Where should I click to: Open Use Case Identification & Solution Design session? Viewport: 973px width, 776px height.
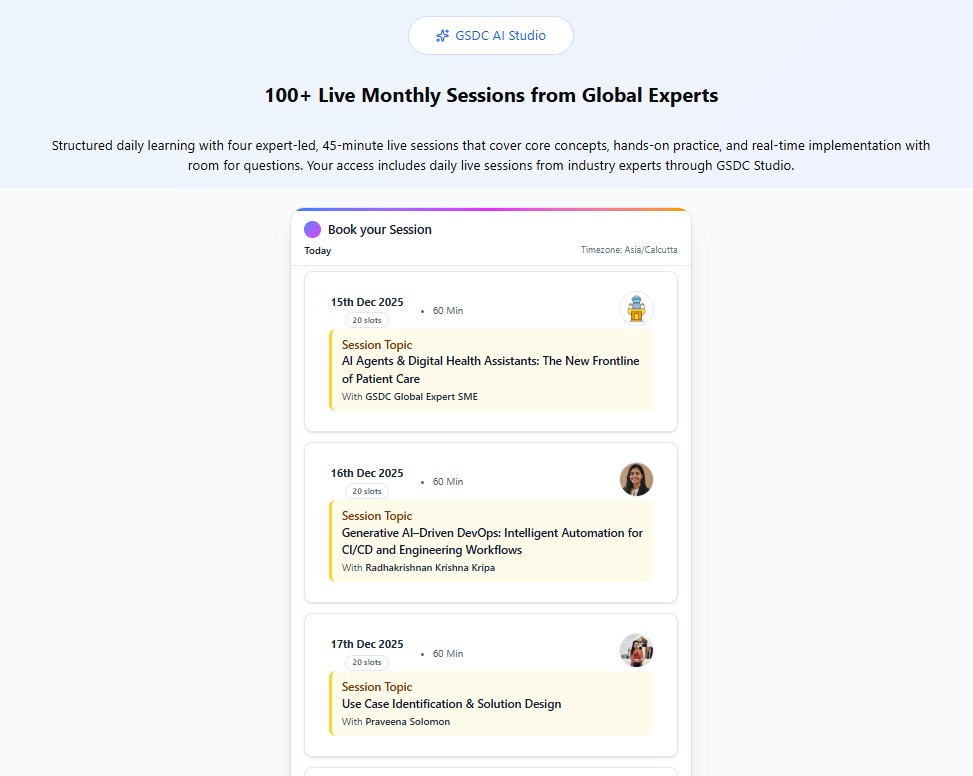451,704
